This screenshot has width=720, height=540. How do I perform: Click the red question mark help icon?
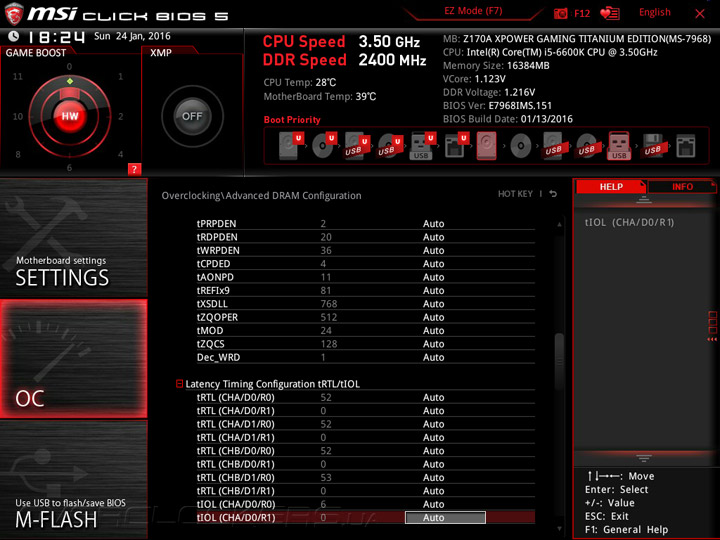[x=134, y=169]
